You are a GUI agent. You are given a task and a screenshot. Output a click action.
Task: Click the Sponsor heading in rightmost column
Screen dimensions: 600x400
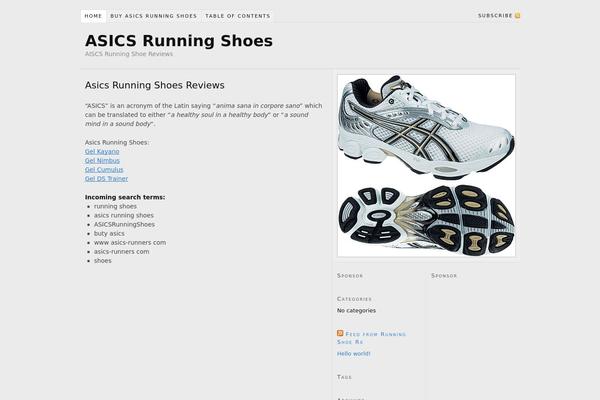pyautogui.click(x=444, y=275)
